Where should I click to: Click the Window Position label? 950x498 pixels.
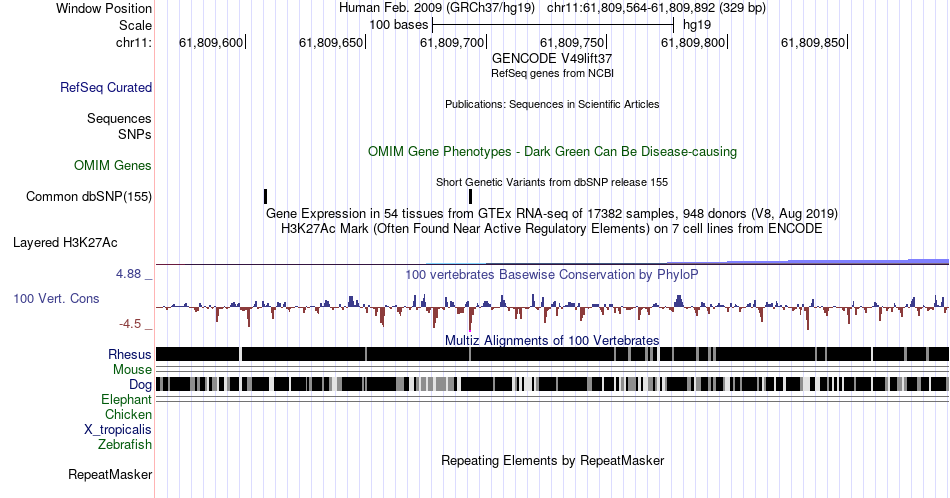(104, 8)
